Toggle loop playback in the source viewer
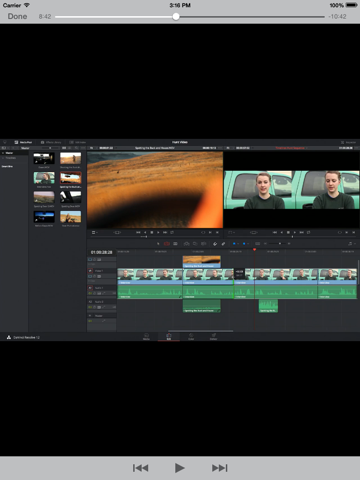The height and width of the screenshot is (480, 360). 172,232
